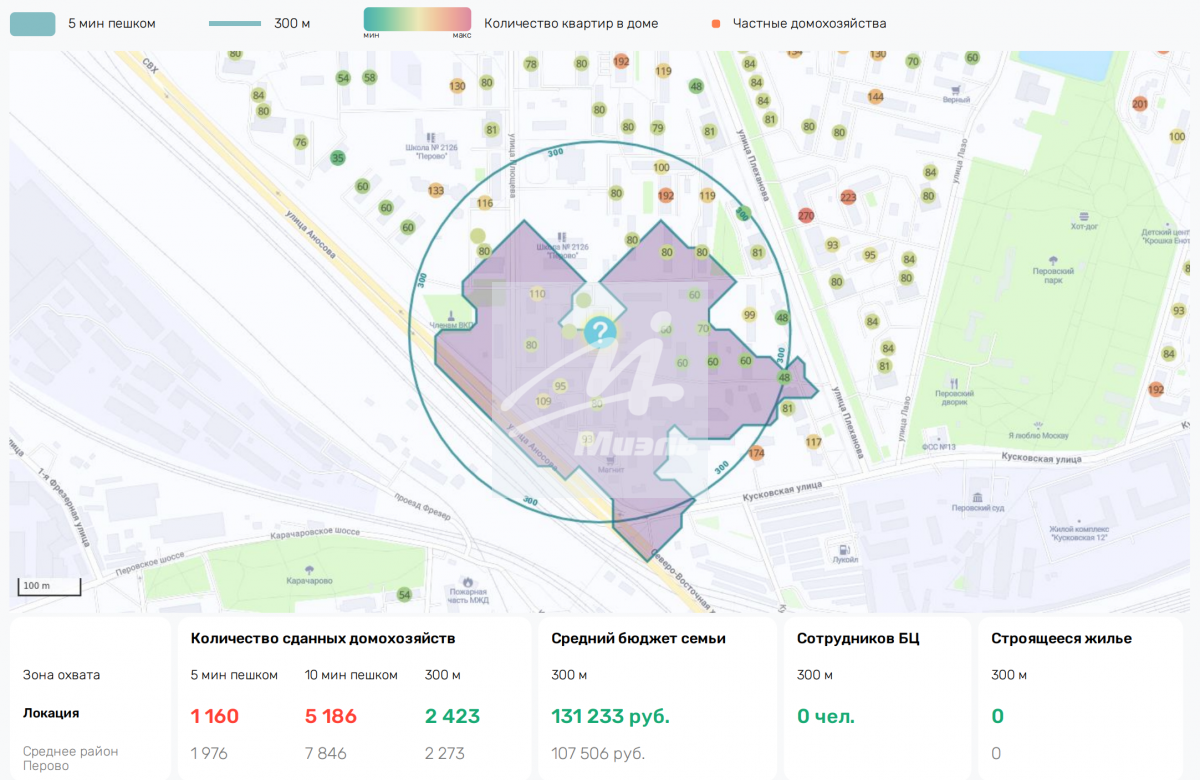Select the Лукойл gas station icon
The width and height of the screenshot is (1200, 780).
pyautogui.click(x=845, y=548)
